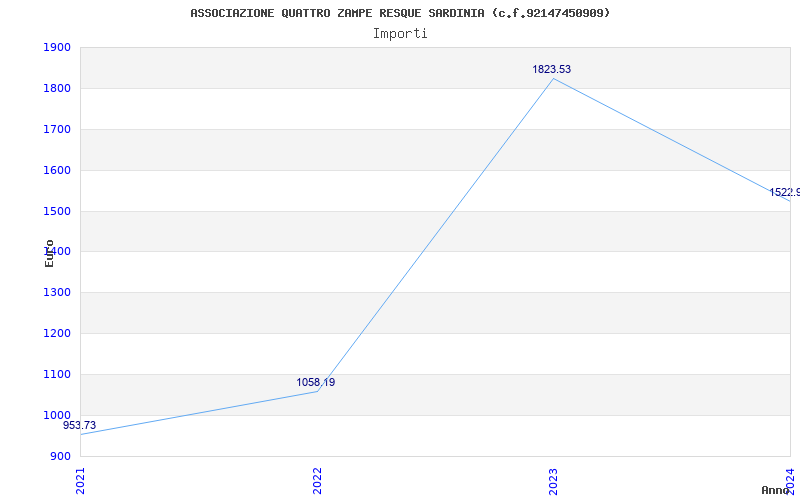The height and width of the screenshot is (500, 800).
Task: Click the 1200 y-axis tick label
Action: pos(57,333)
